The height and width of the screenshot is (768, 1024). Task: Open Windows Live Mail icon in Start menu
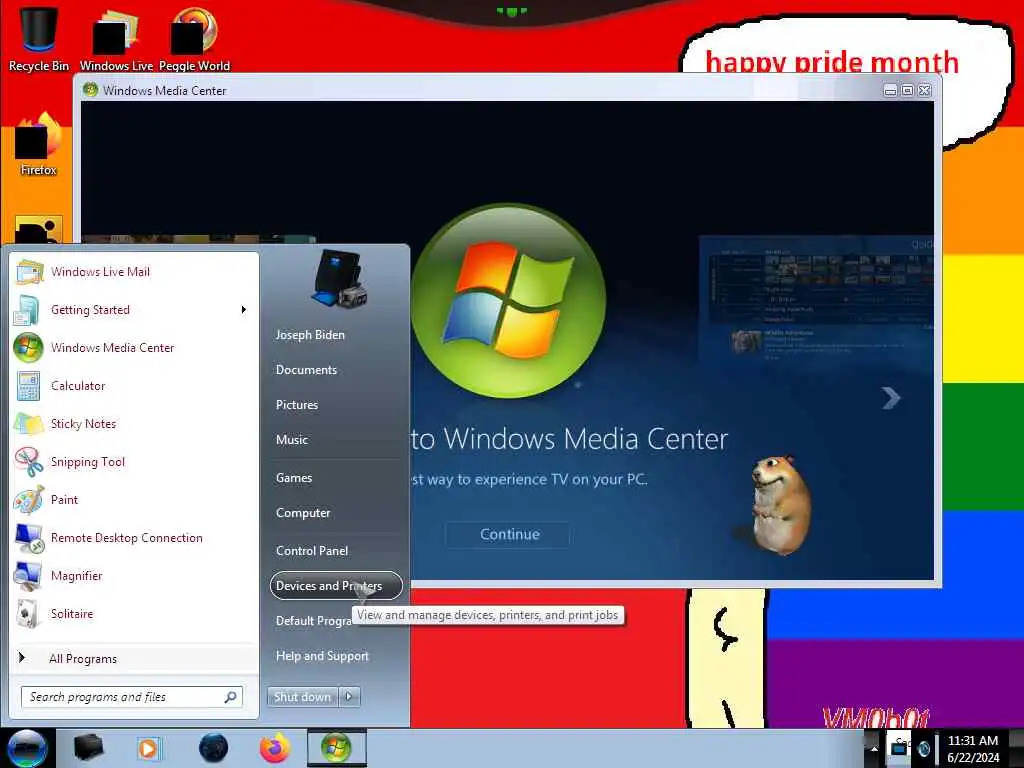(x=29, y=272)
